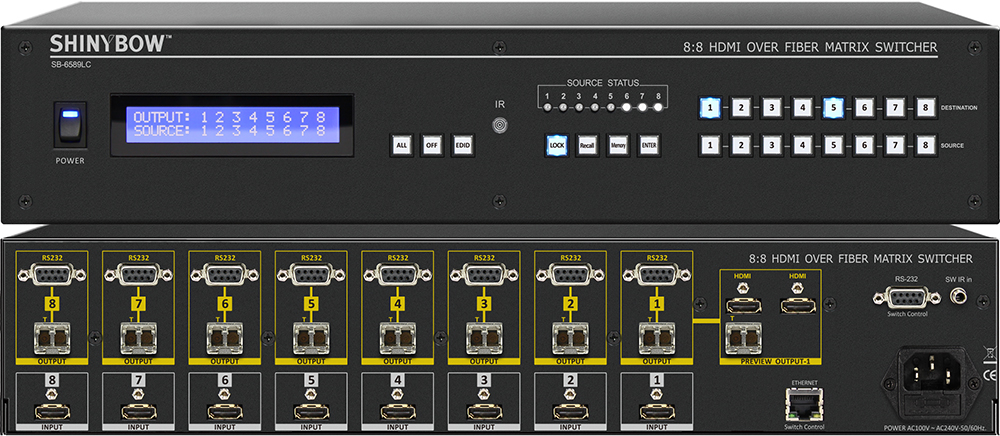This screenshot has width=1000, height=436.
Task: Click the RS-232 Switch Control port
Action: tap(906, 296)
